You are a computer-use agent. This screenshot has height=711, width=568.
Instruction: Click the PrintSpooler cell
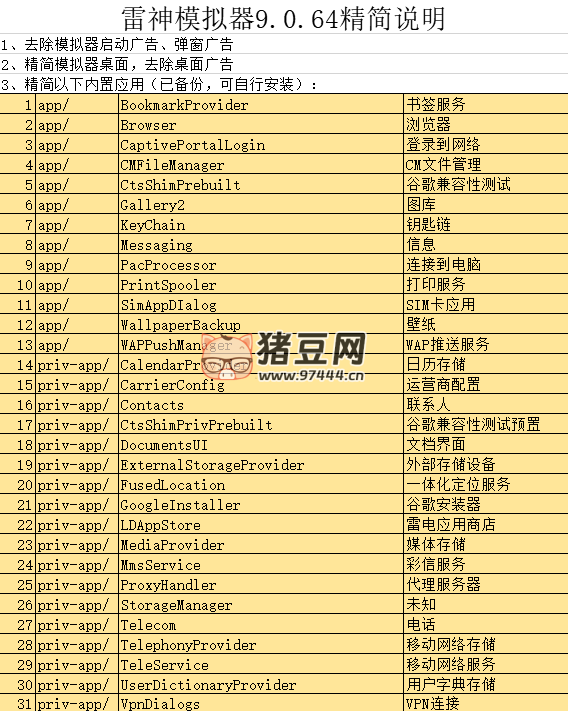pos(261,284)
